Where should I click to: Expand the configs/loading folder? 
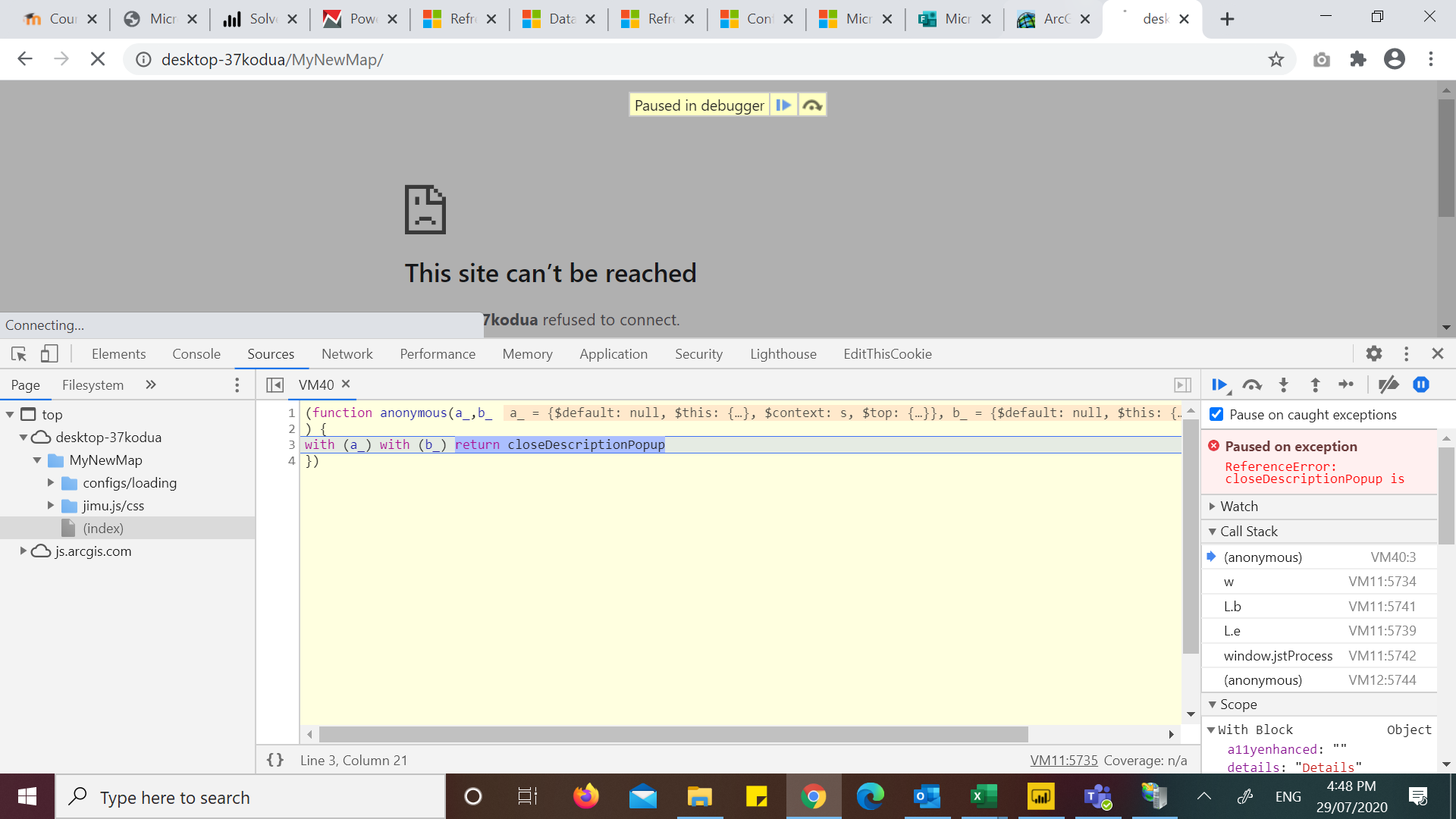[x=51, y=482]
